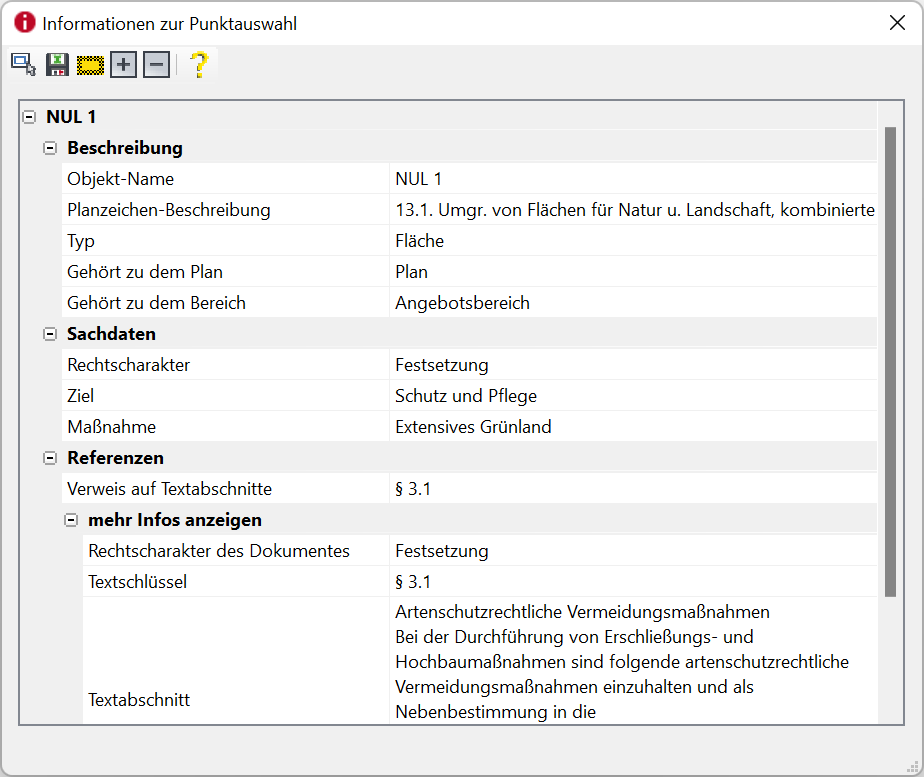Collapse the Sachdaten section

pos(50,334)
